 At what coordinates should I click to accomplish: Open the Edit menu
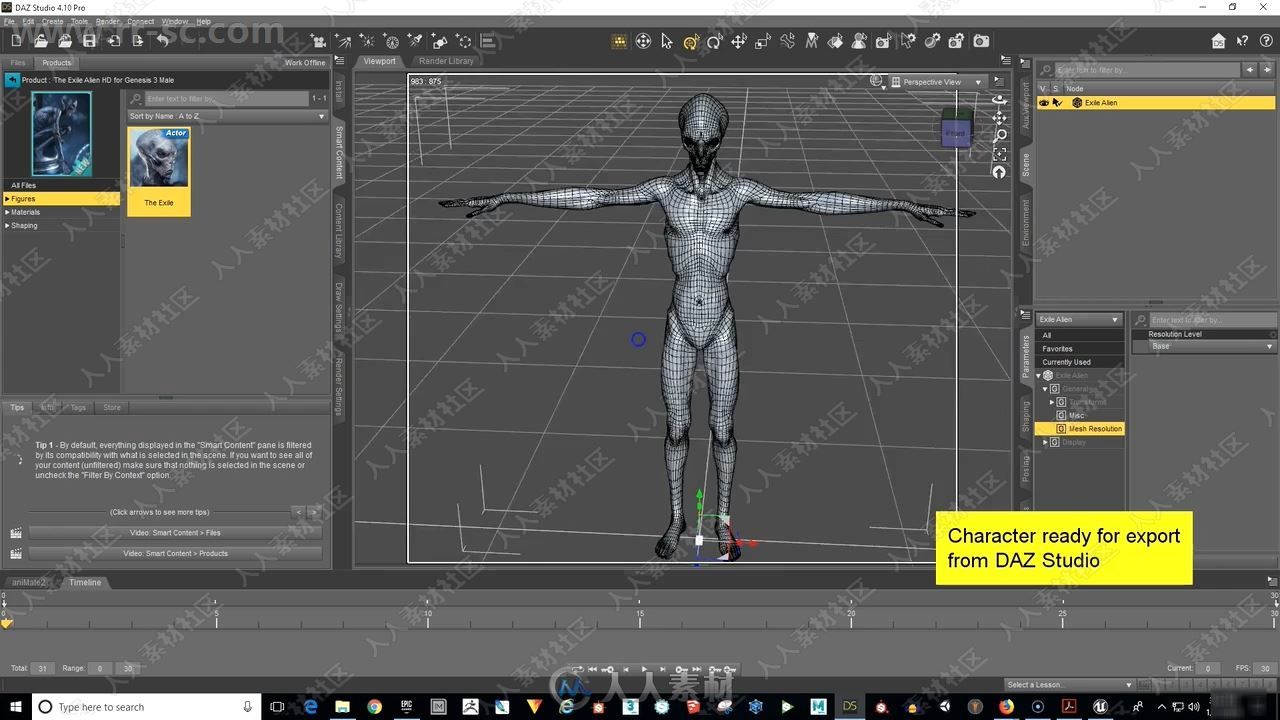pos(28,21)
